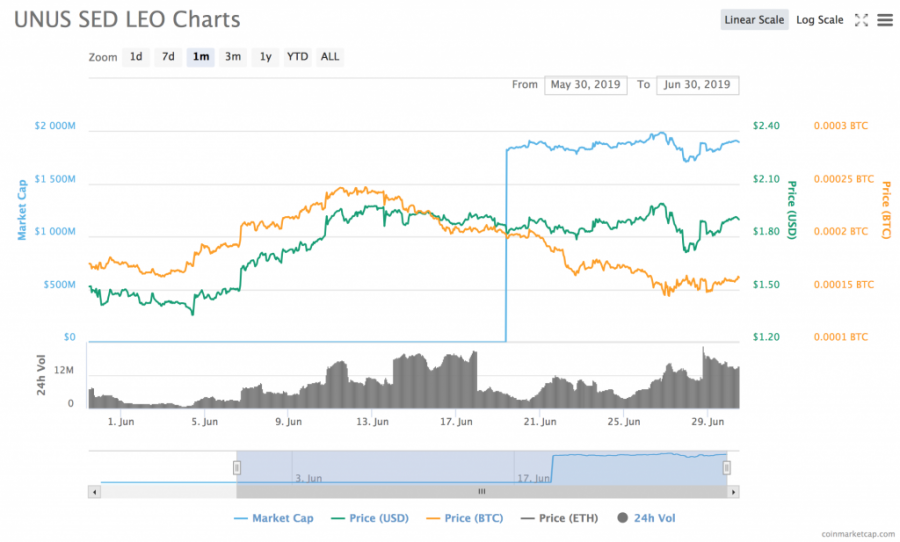This screenshot has height=542, width=900.
Task: Click the $500M market cap label
Action: pos(60,285)
